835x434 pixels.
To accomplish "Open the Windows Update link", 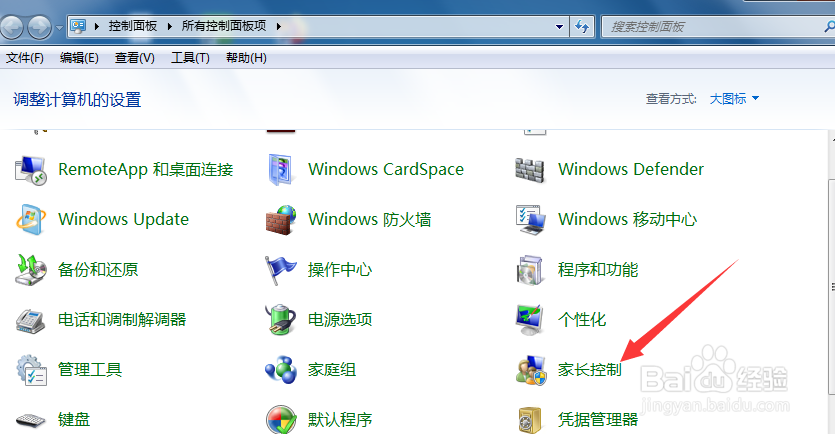I will [x=124, y=219].
